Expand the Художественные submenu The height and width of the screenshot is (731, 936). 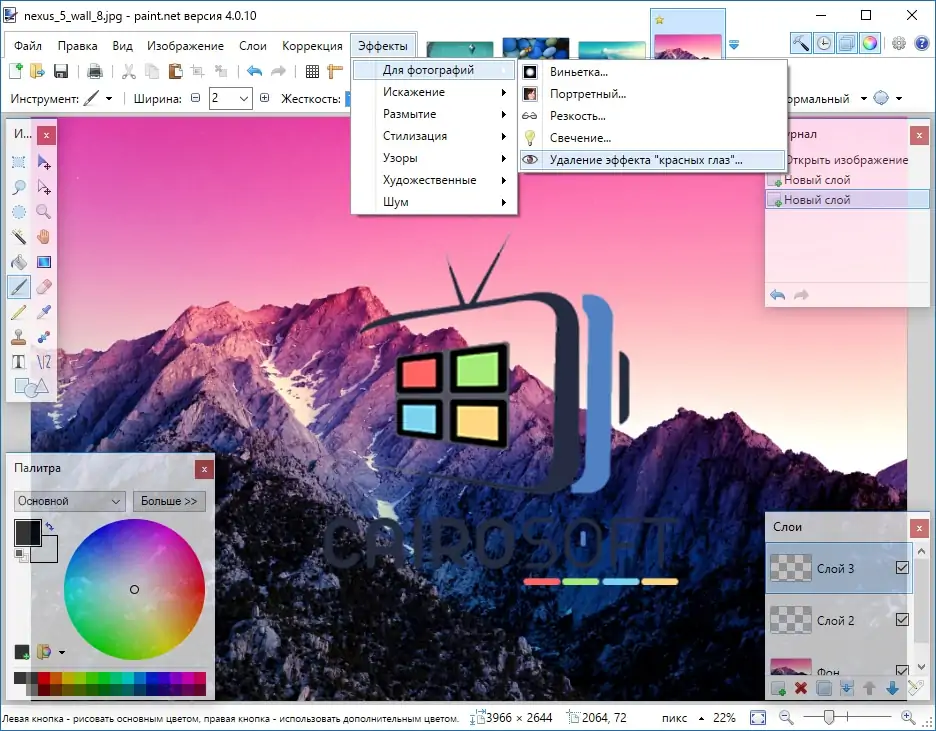point(434,180)
